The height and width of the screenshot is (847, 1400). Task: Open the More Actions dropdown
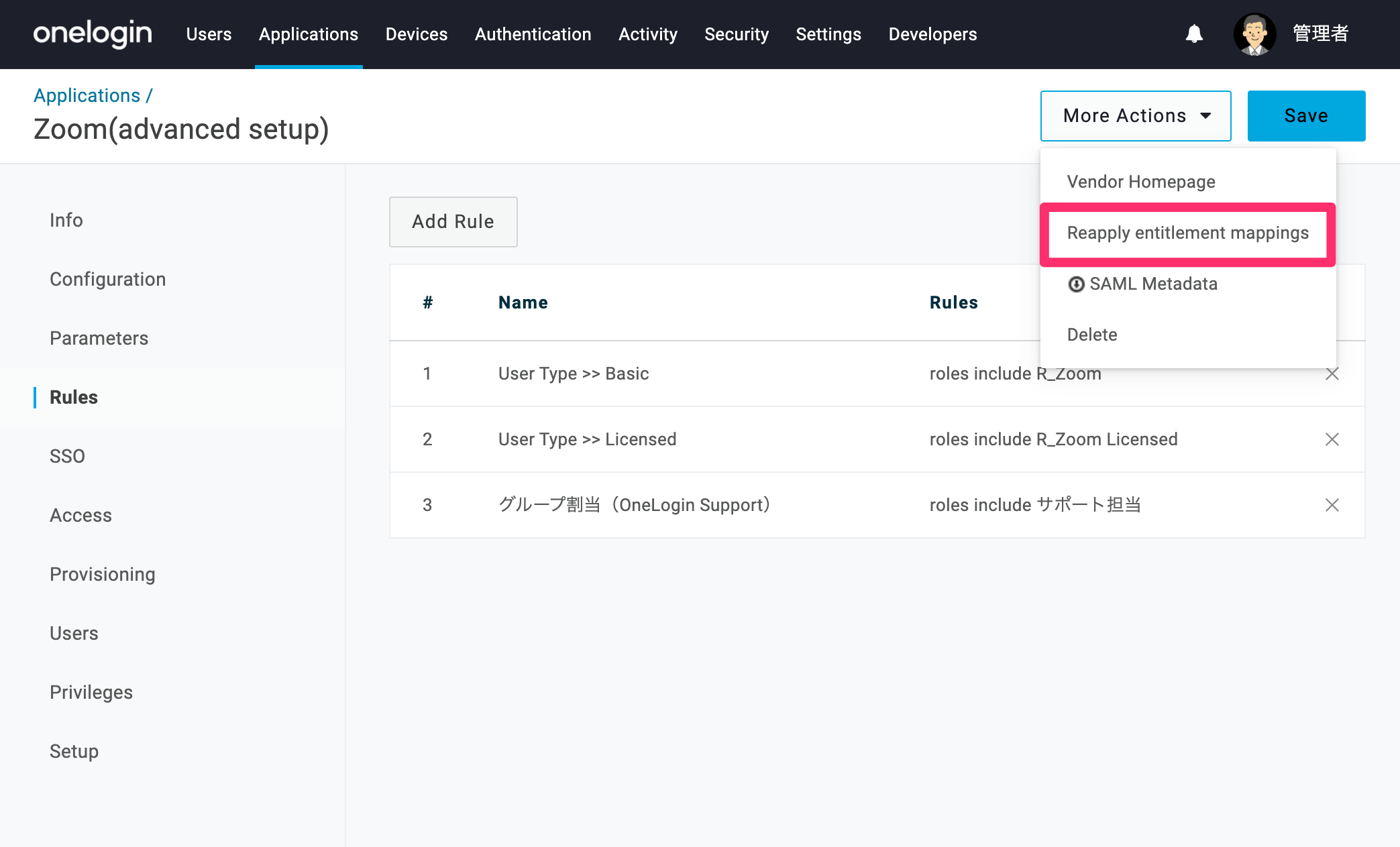click(x=1136, y=116)
